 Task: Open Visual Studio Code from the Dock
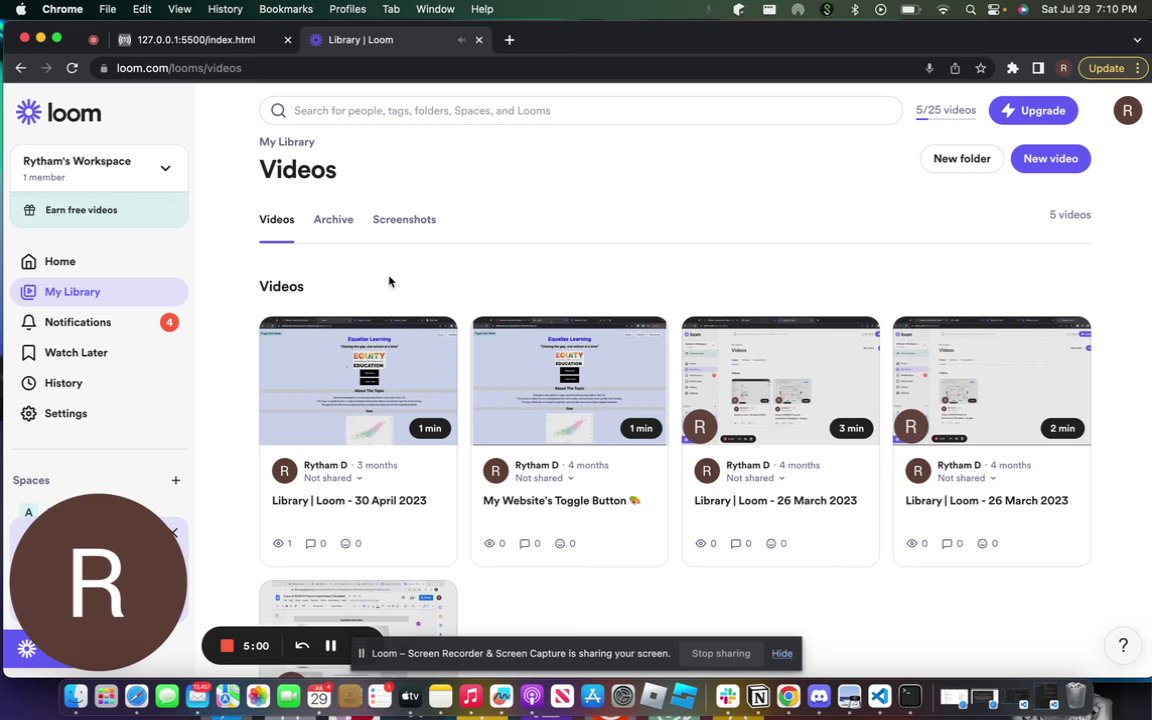pyautogui.click(x=879, y=695)
